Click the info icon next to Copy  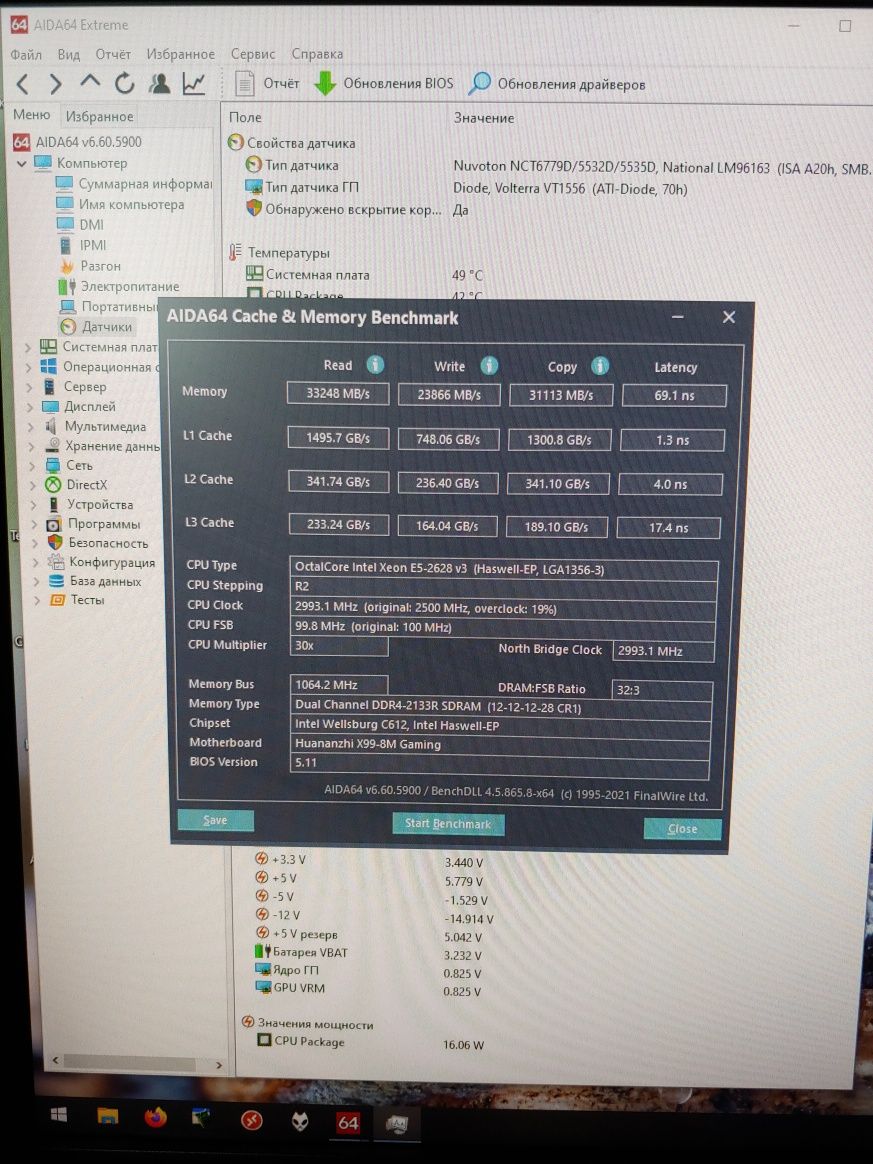click(x=600, y=366)
